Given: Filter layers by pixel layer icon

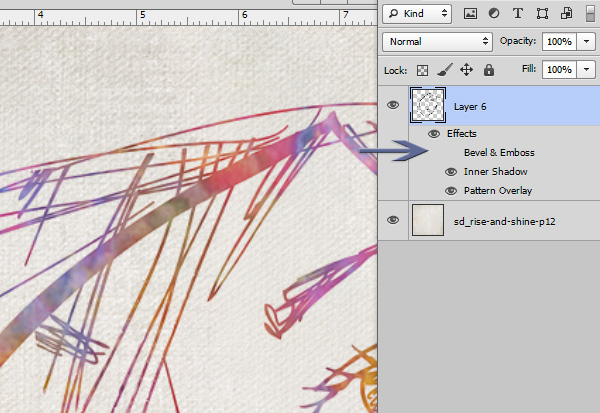Looking at the screenshot, I should click(470, 14).
